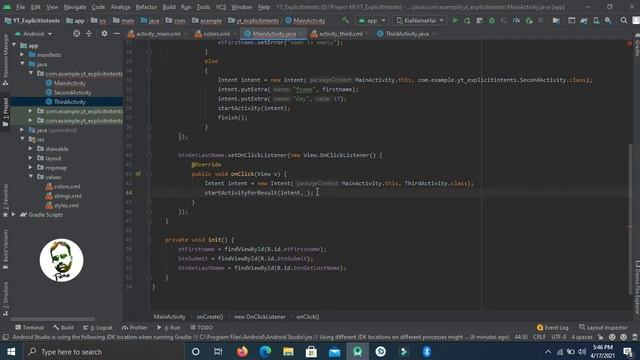The image size is (640, 360).
Task: Click onClick() in the editor breadcrumb
Action: [308, 317]
